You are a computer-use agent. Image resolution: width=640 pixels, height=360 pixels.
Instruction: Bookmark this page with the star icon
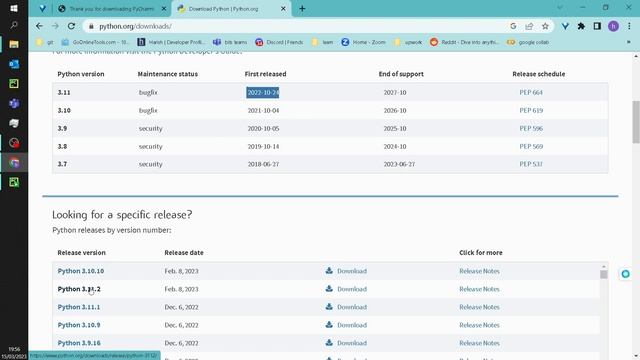pyautogui.click(x=545, y=26)
